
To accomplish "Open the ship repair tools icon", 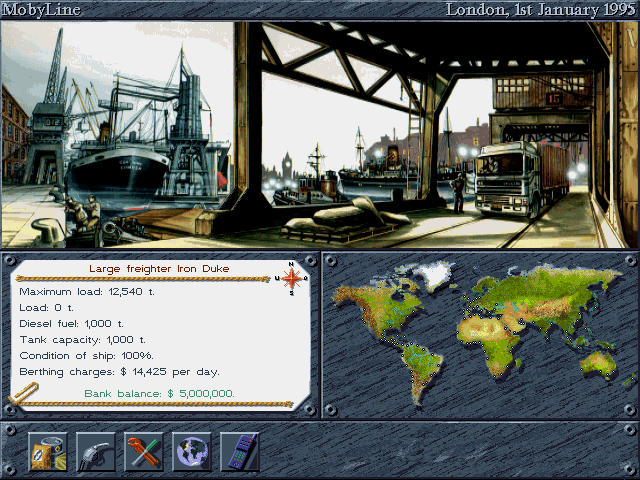I will [144, 451].
